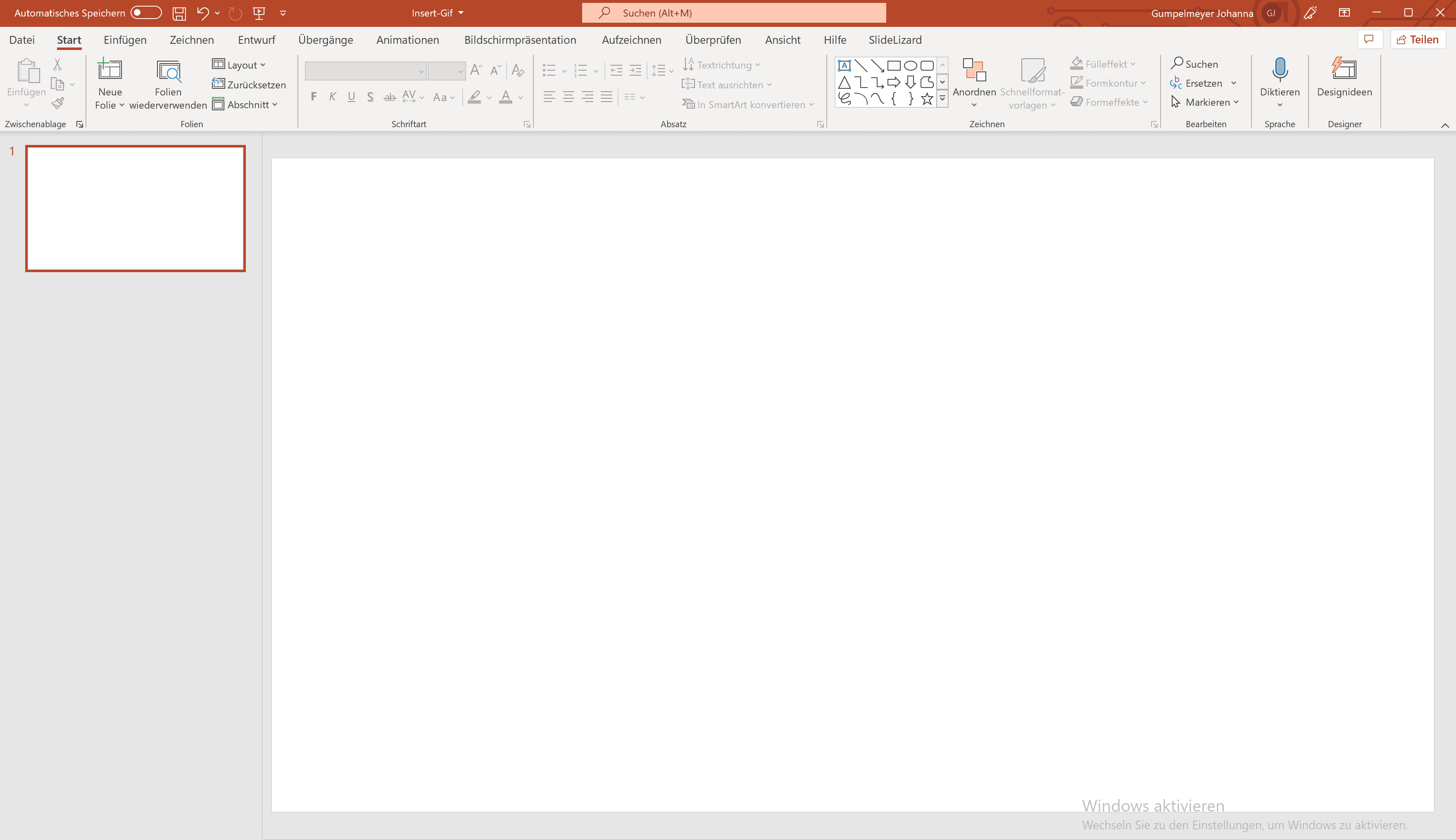The height and width of the screenshot is (840, 1456).
Task: Expand the shapes gallery more arrow
Action: click(x=942, y=99)
